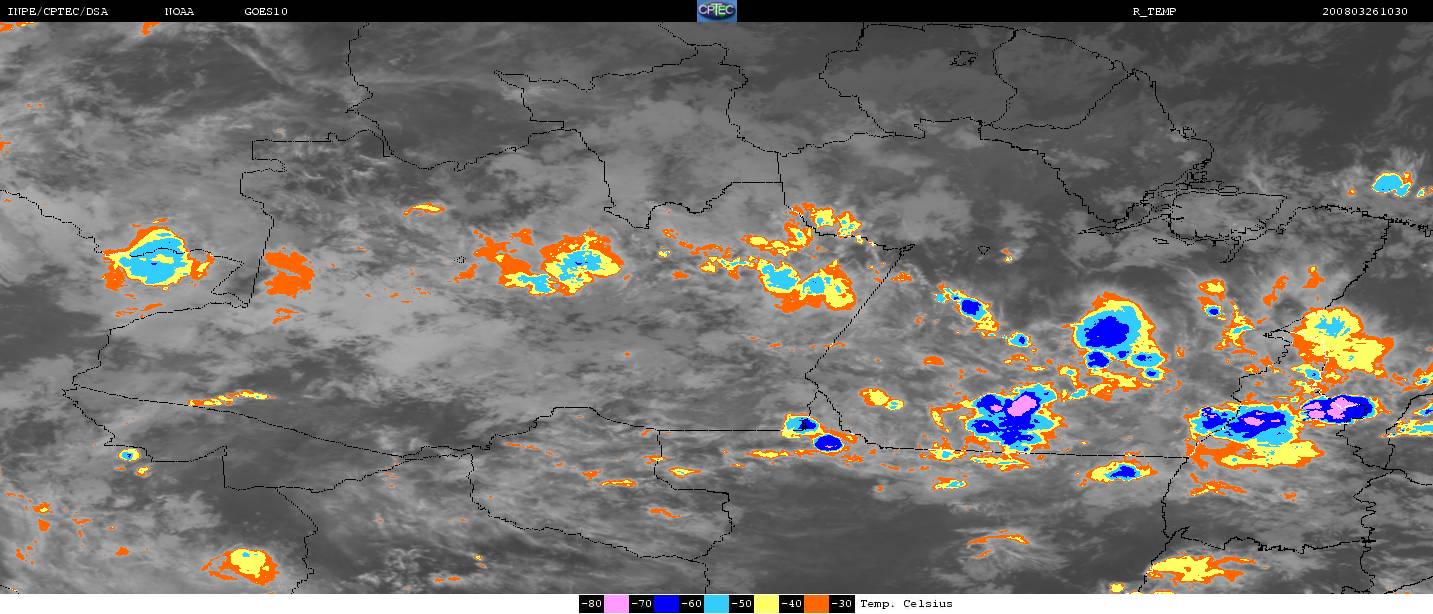Click the NOAA label in header
1433x614 pixels.
(x=180, y=12)
